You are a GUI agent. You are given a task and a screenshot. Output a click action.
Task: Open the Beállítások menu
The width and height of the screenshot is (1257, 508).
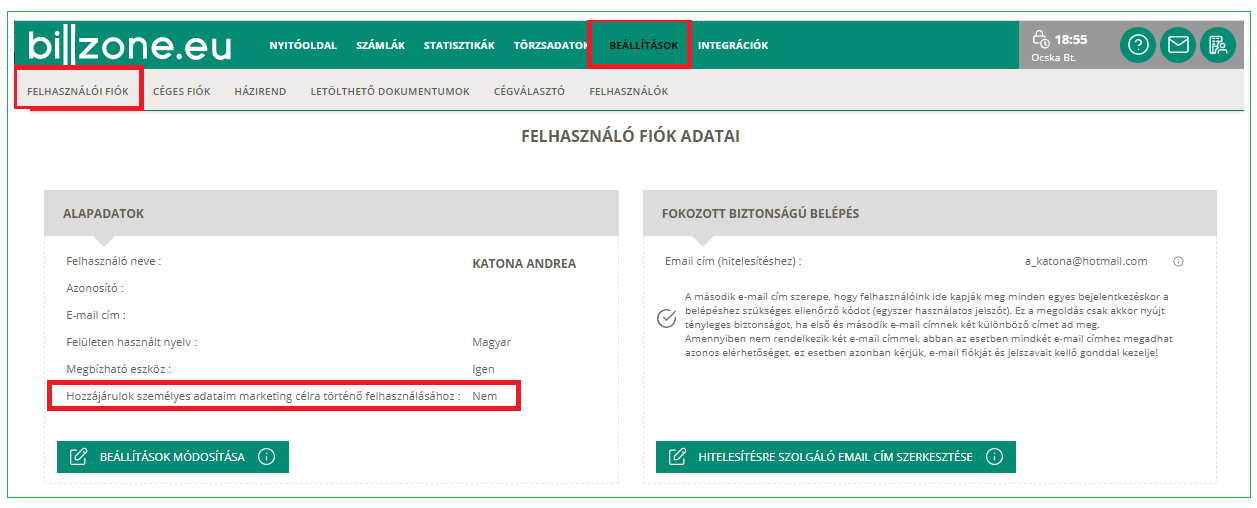[643, 45]
